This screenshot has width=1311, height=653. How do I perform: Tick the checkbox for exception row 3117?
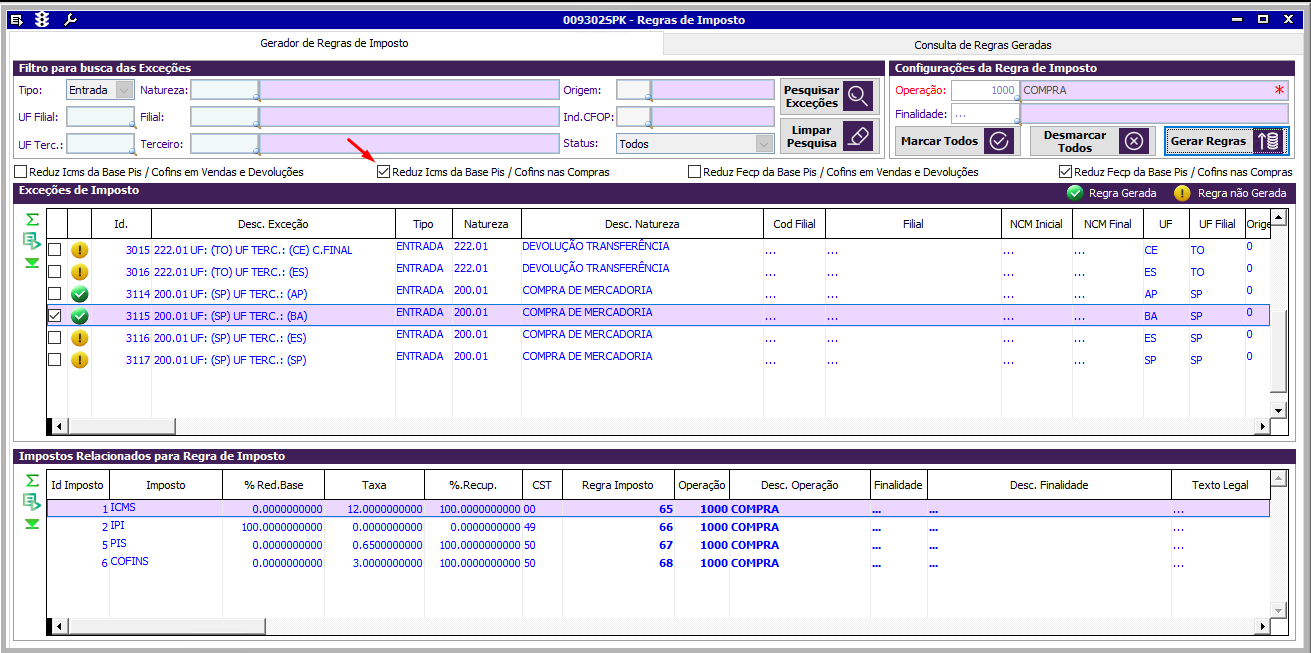pyautogui.click(x=55, y=359)
